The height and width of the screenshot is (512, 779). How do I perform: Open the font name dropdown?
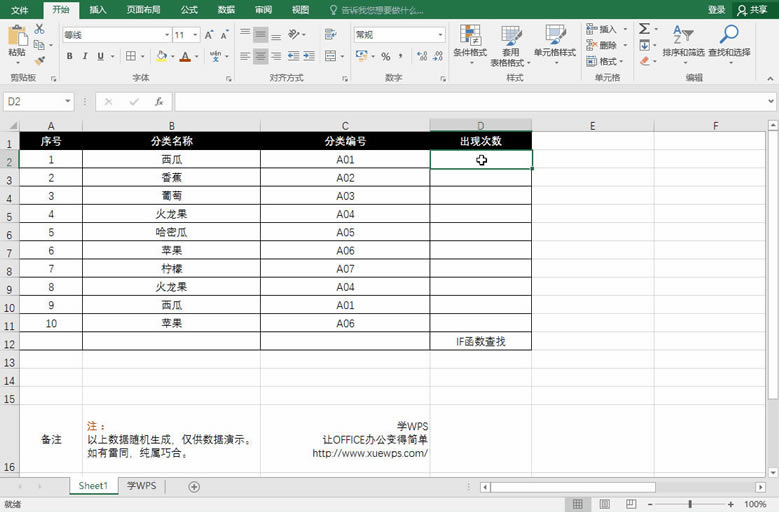(167, 35)
